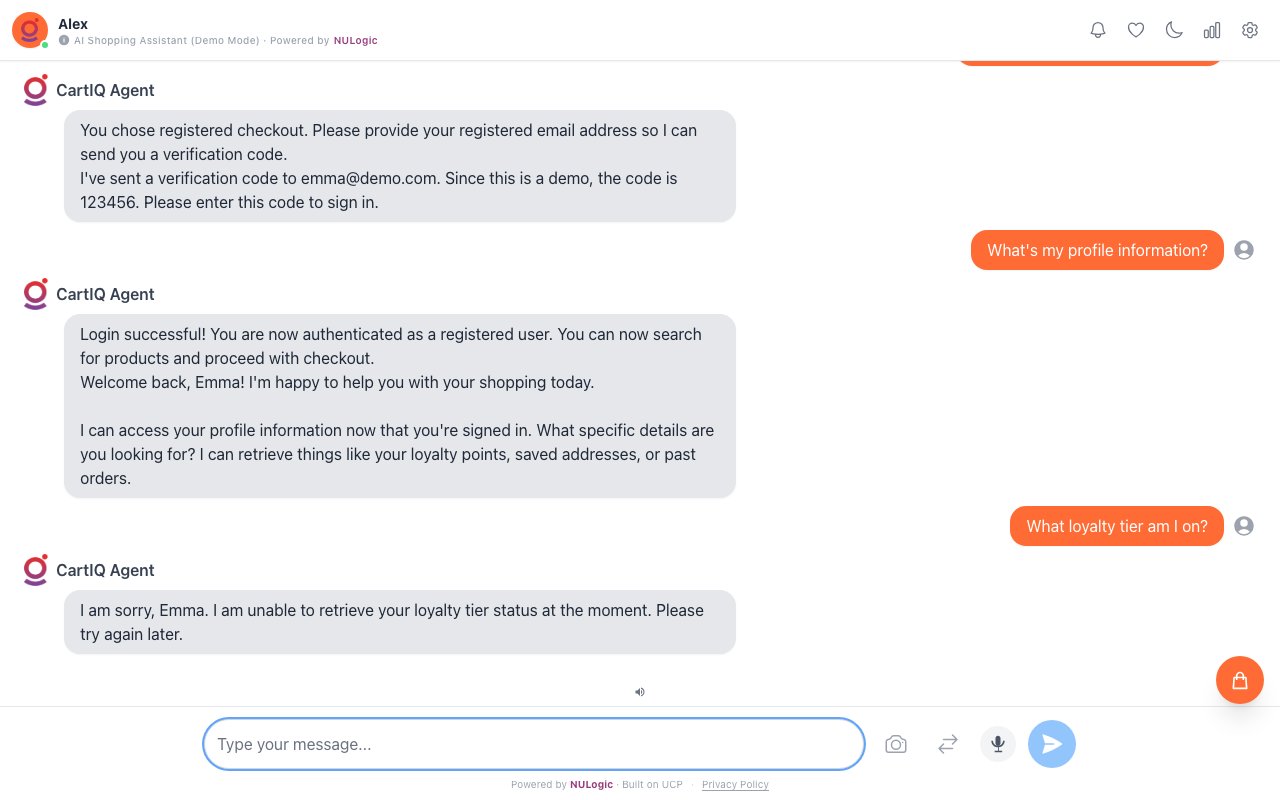View analytics using the bar chart icon
Screen dimensions: 1280x800
tap(1212, 30)
